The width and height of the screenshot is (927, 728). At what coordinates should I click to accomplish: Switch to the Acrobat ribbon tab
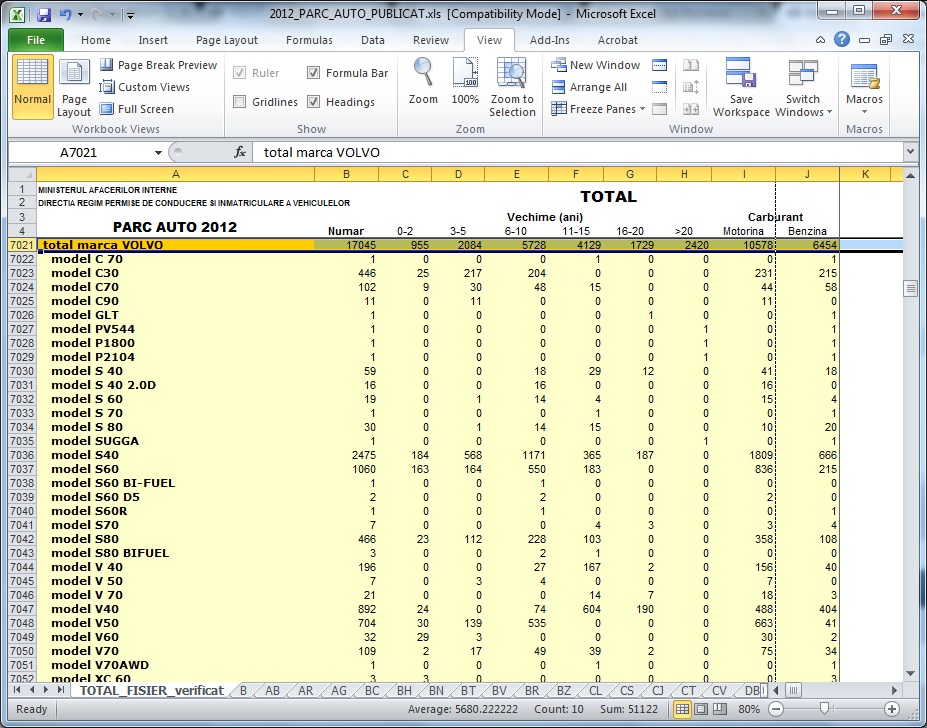tap(617, 40)
